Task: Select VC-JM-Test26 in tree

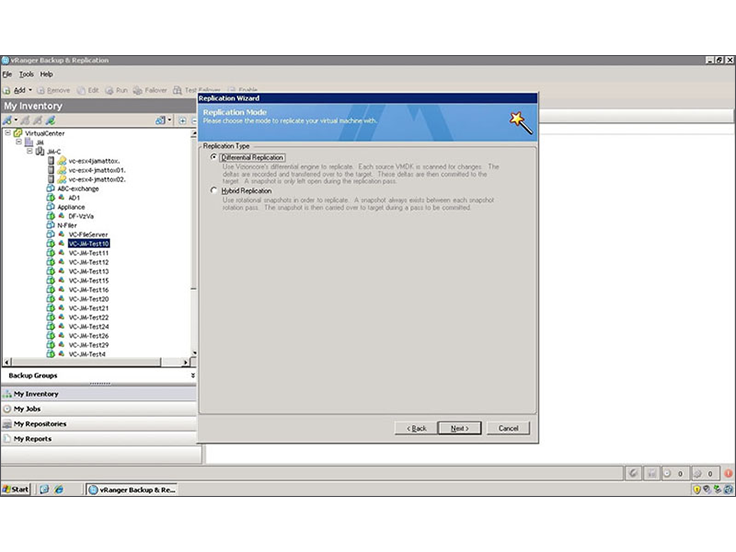Action: click(x=89, y=336)
